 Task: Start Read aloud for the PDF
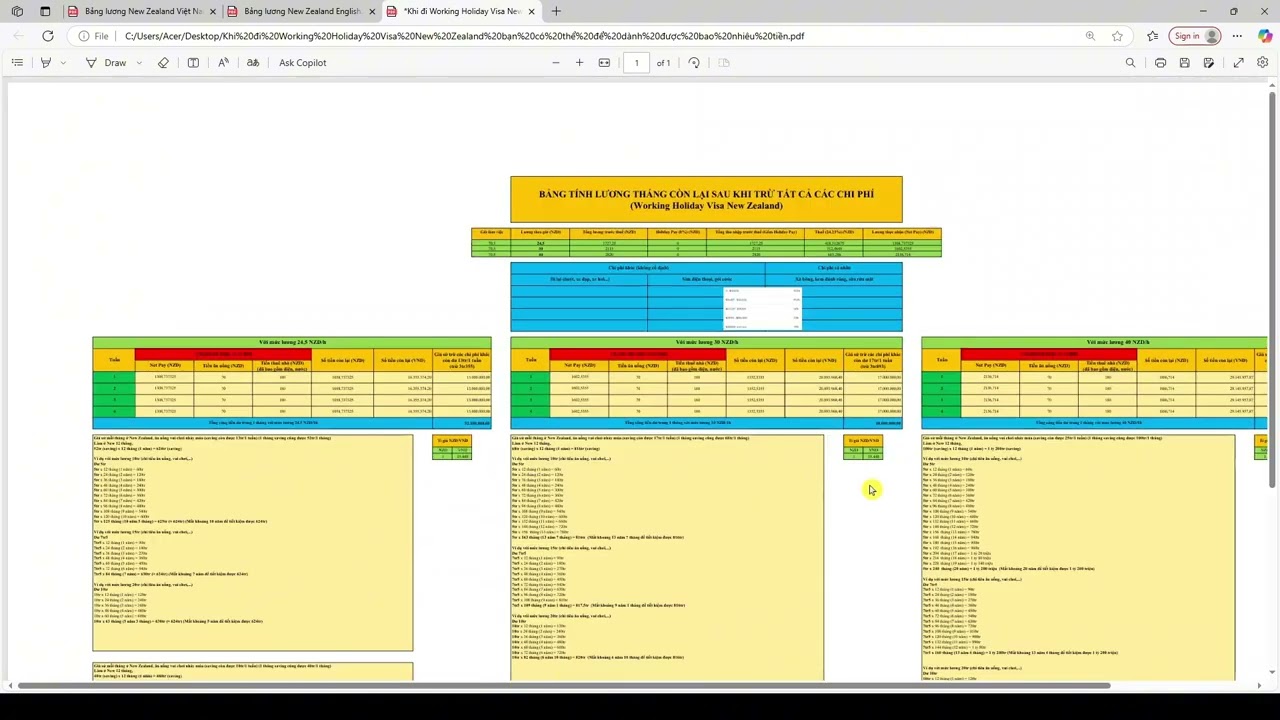point(223,62)
